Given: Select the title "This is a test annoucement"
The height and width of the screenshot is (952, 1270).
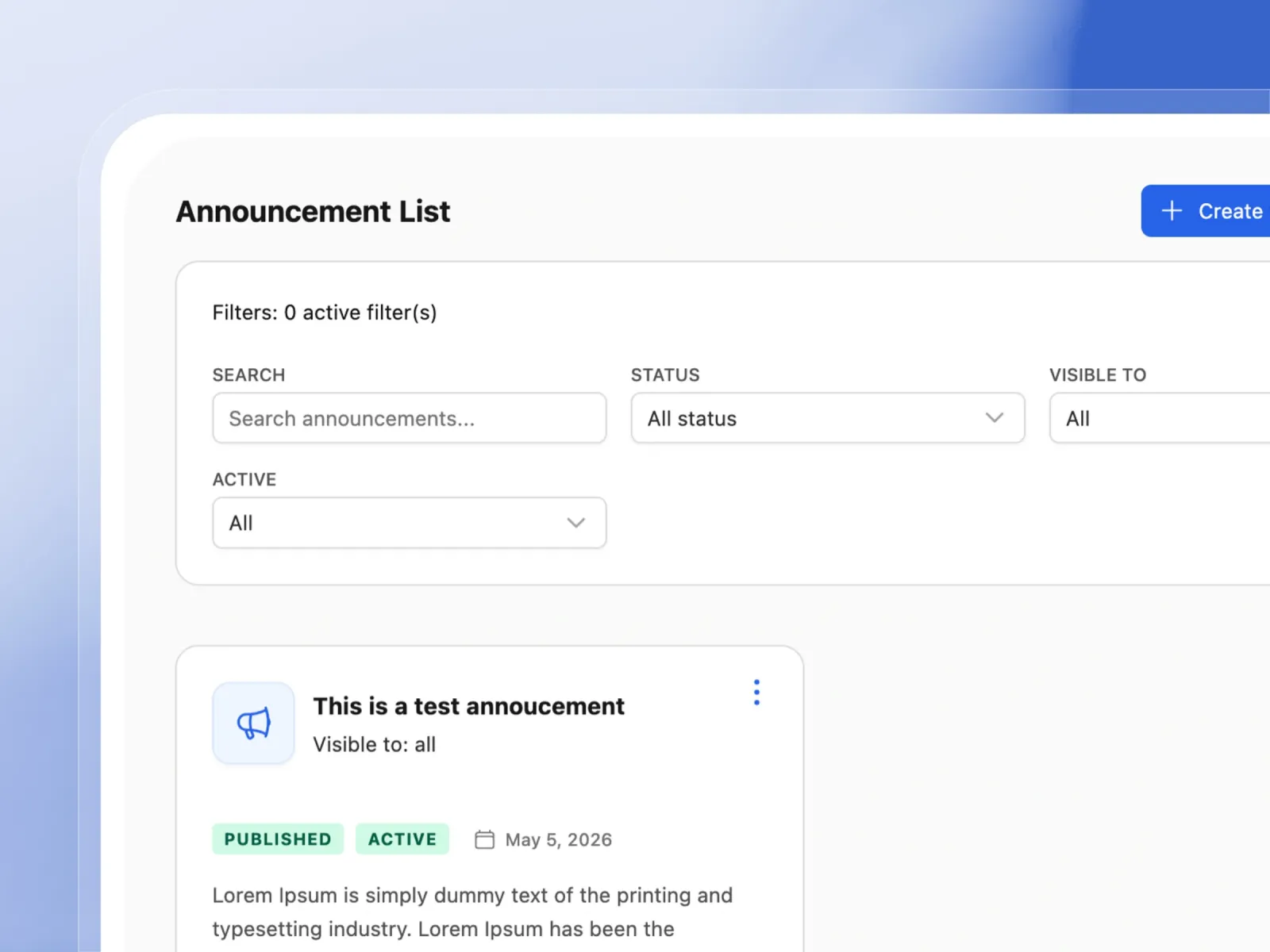Looking at the screenshot, I should point(469,706).
